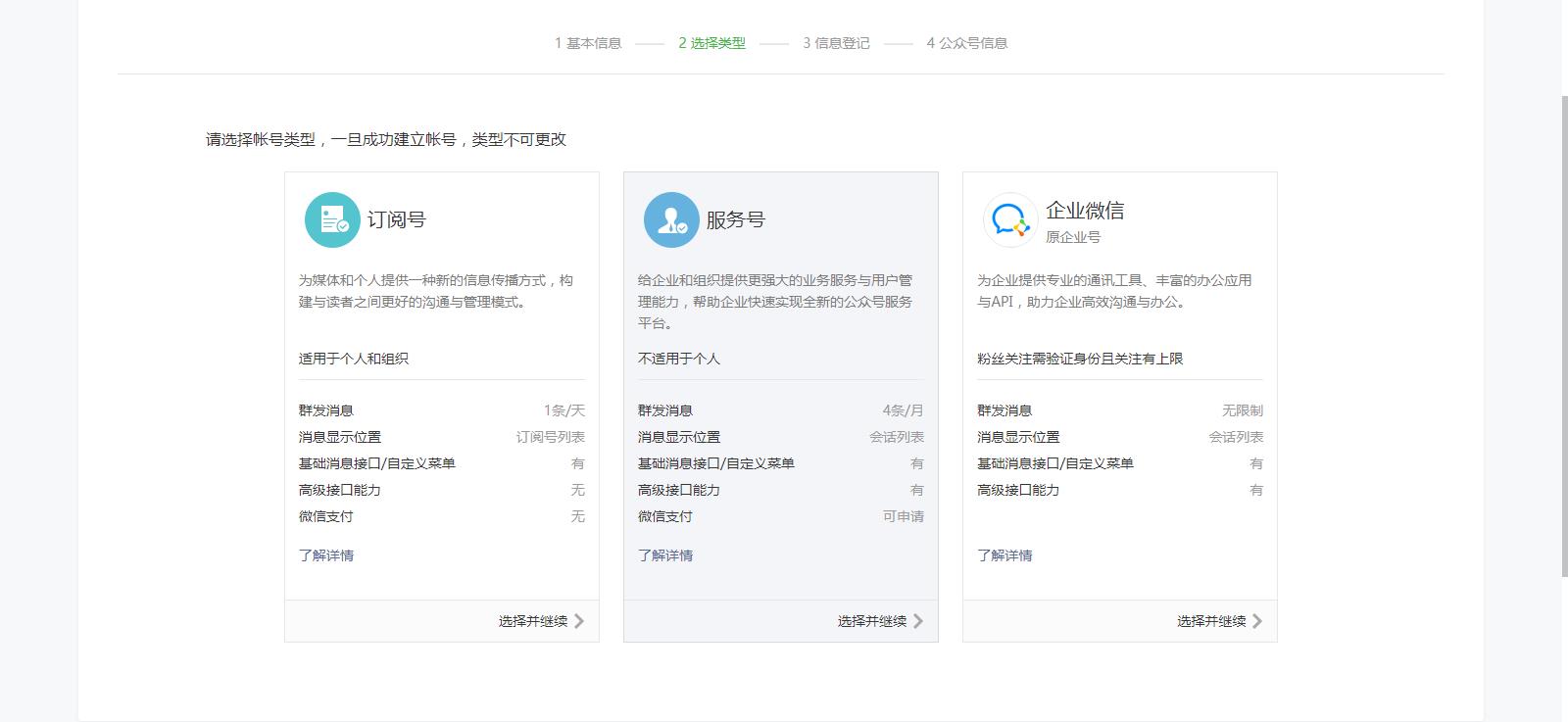Open 了解详情 link under 订阅号
Screen dimensions: 1568x722
point(326,555)
